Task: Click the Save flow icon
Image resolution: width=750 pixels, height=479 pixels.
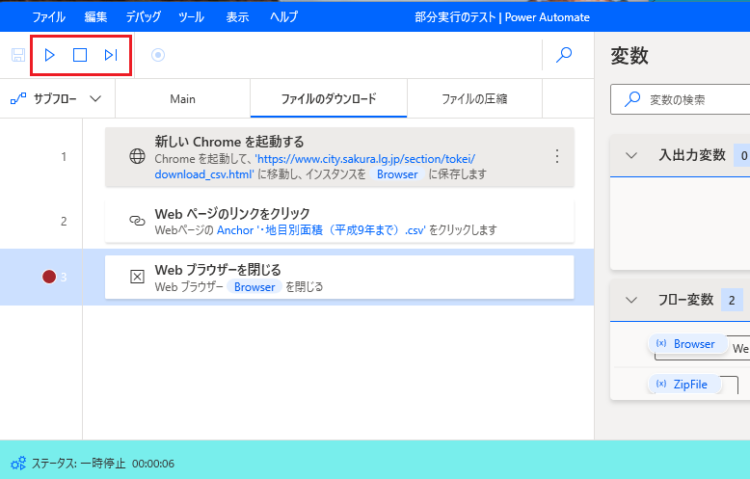Action: [18, 55]
